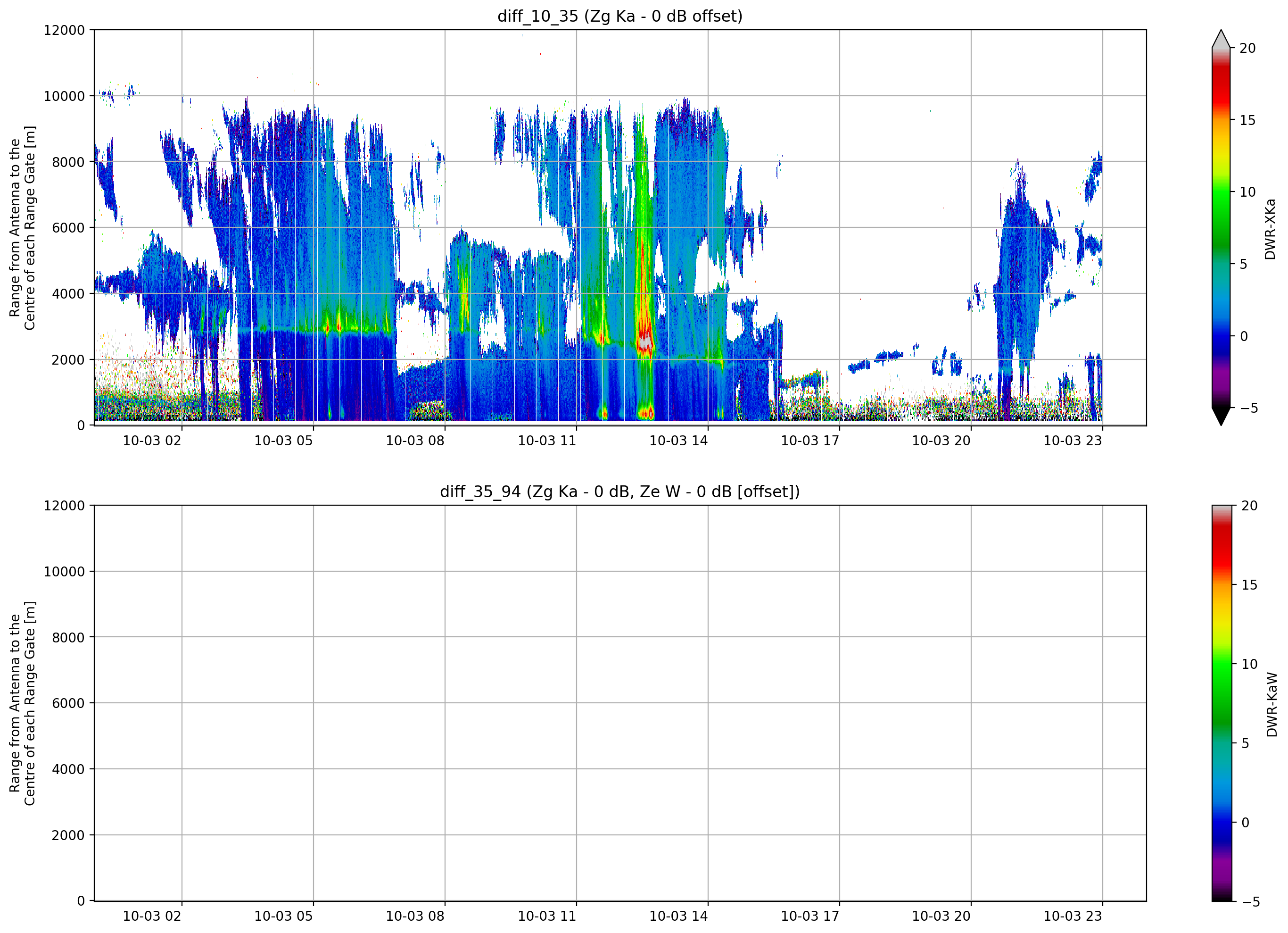This screenshot has height=933, width=1288.
Task: Click the white saturated core near 10-03 12:30
Action: pos(645,342)
